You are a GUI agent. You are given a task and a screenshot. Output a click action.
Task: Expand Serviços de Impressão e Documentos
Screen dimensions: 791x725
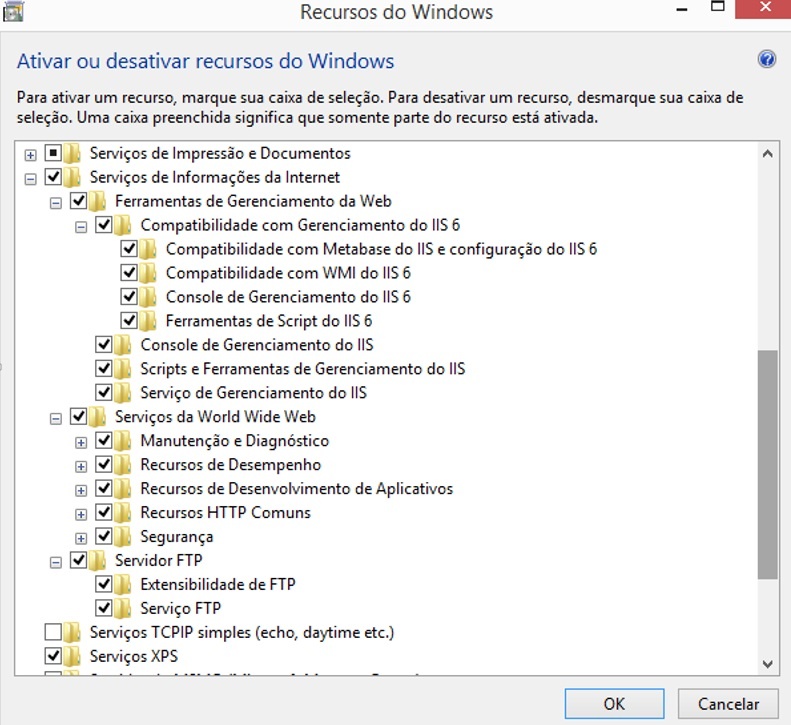(x=31, y=154)
